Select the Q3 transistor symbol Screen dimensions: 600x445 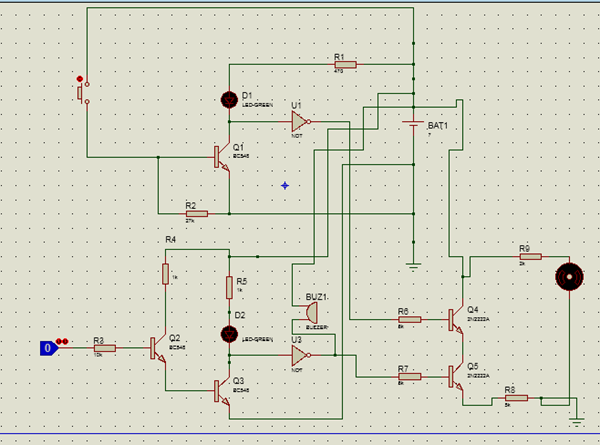coord(222,391)
